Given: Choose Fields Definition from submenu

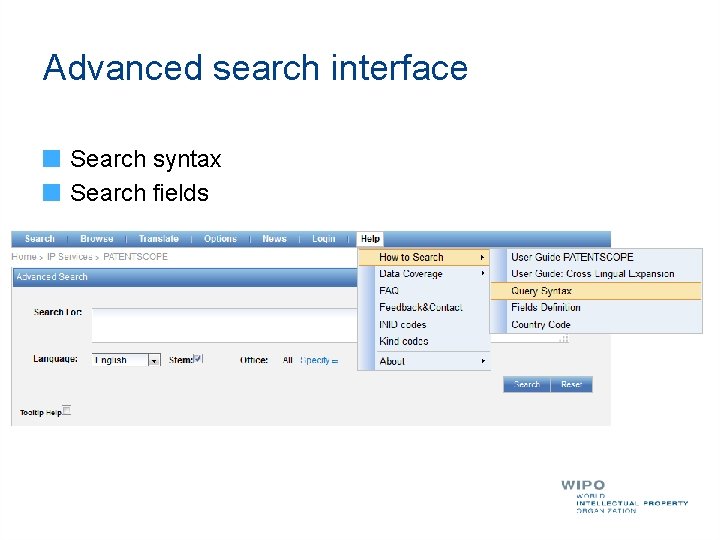Looking at the screenshot, I should coord(546,307).
